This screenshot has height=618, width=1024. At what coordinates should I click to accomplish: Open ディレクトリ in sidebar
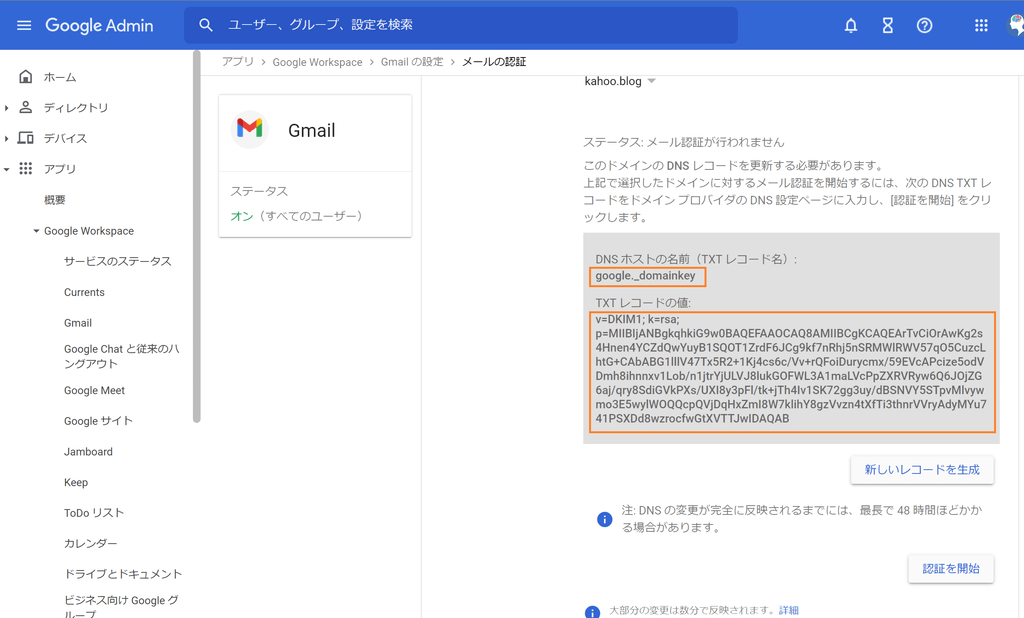pyautogui.click(x=76, y=108)
